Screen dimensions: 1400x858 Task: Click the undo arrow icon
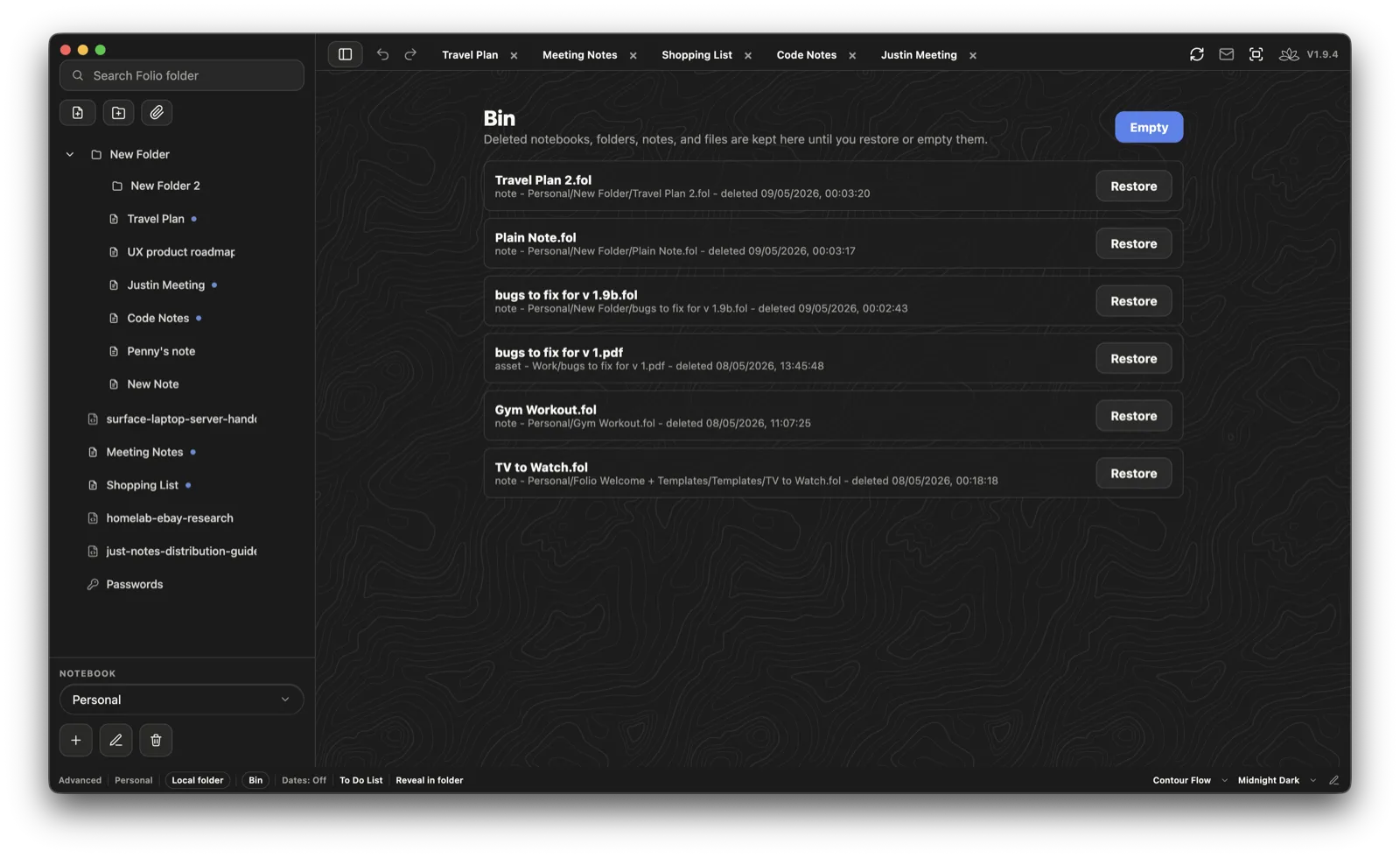[382, 54]
